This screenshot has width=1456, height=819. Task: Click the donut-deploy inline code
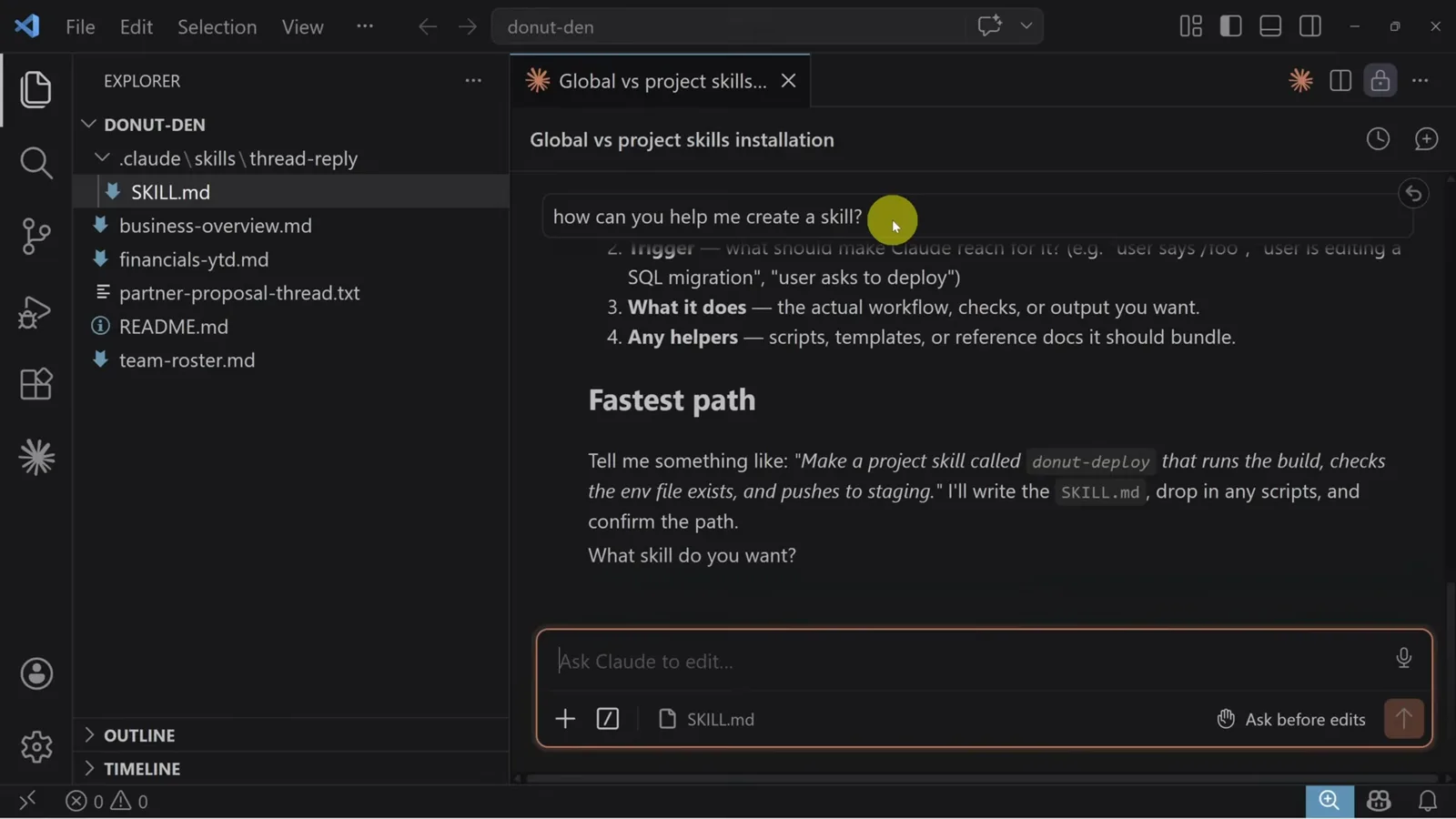pyautogui.click(x=1090, y=461)
